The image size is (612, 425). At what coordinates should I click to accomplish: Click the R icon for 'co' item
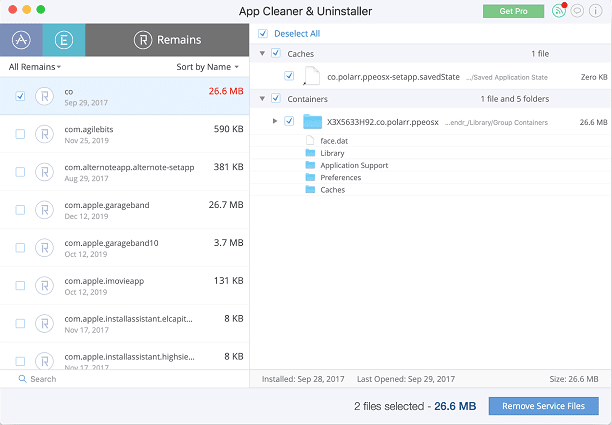coord(44,96)
